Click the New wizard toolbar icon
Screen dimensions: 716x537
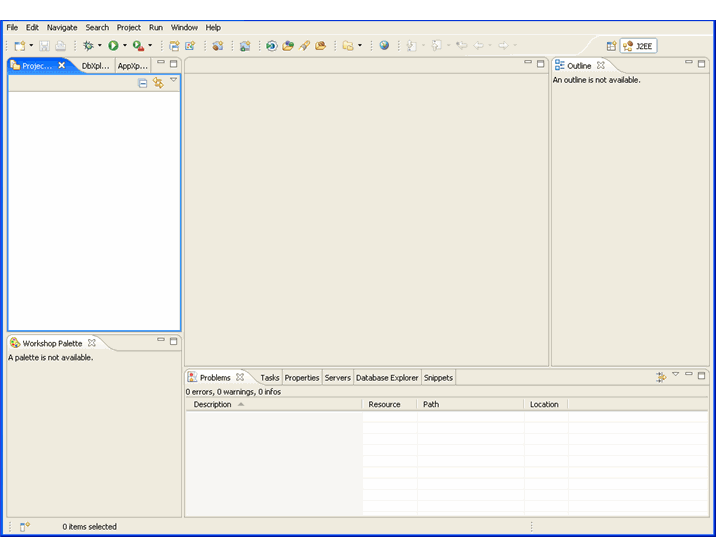pyautogui.click(x=20, y=46)
